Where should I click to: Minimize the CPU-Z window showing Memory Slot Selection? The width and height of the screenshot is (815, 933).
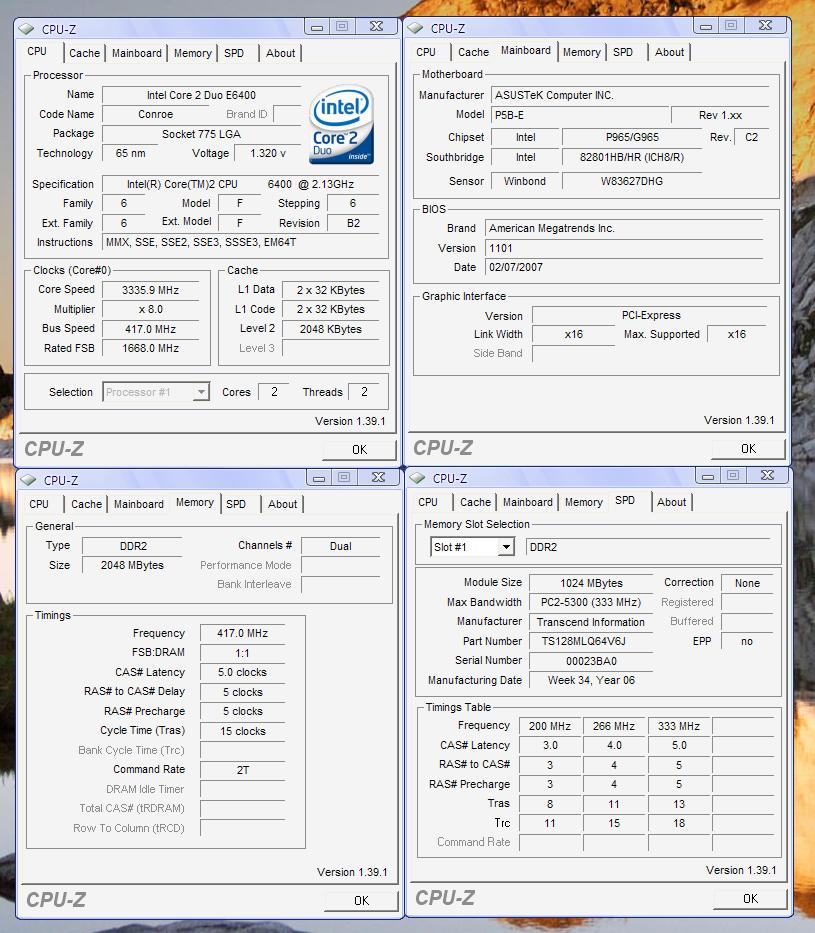708,475
